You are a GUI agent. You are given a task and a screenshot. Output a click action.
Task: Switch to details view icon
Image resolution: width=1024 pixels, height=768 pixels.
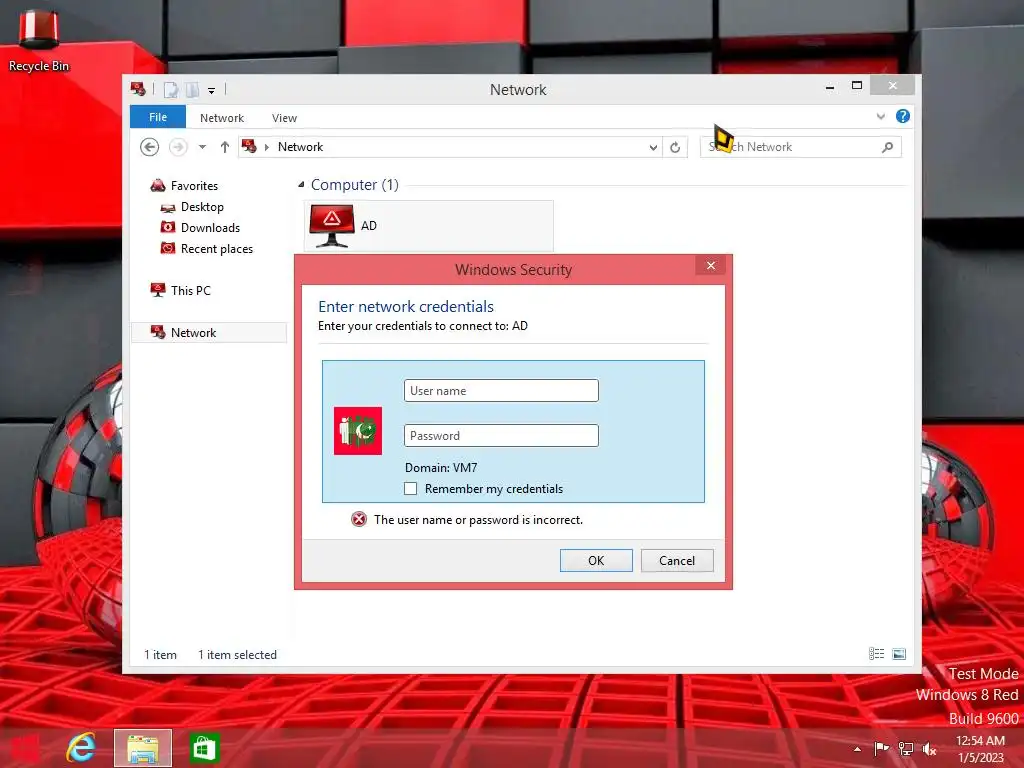click(x=876, y=654)
